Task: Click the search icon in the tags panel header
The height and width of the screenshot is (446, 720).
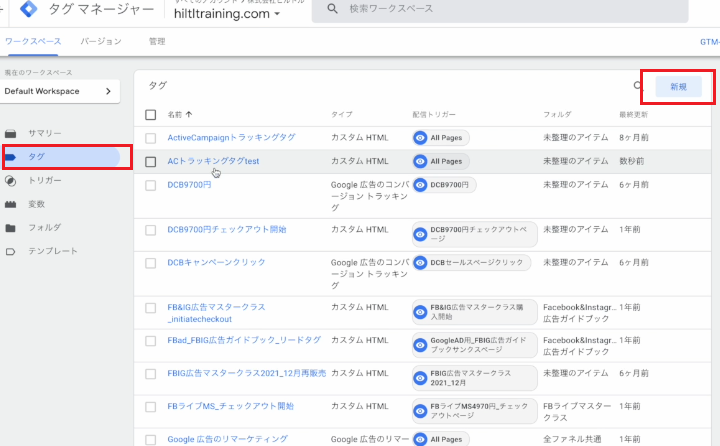Action: pos(638,85)
